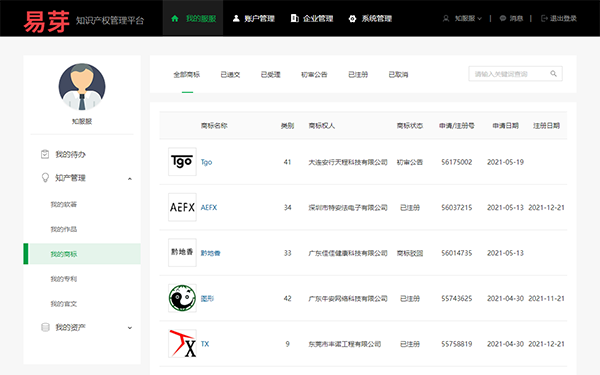Click the database icon beside 我的资产
The image size is (600, 375).
click(x=45, y=327)
